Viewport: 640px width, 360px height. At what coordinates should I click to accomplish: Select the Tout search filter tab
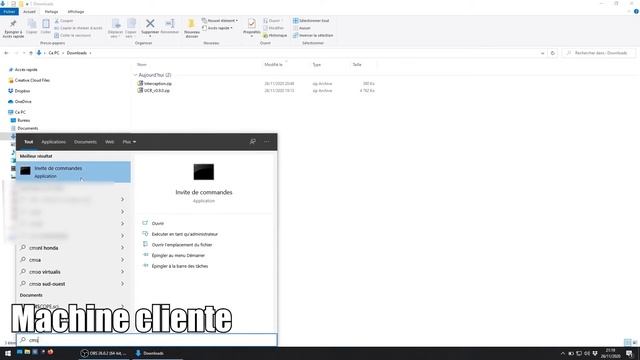click(x=29, y=142)
